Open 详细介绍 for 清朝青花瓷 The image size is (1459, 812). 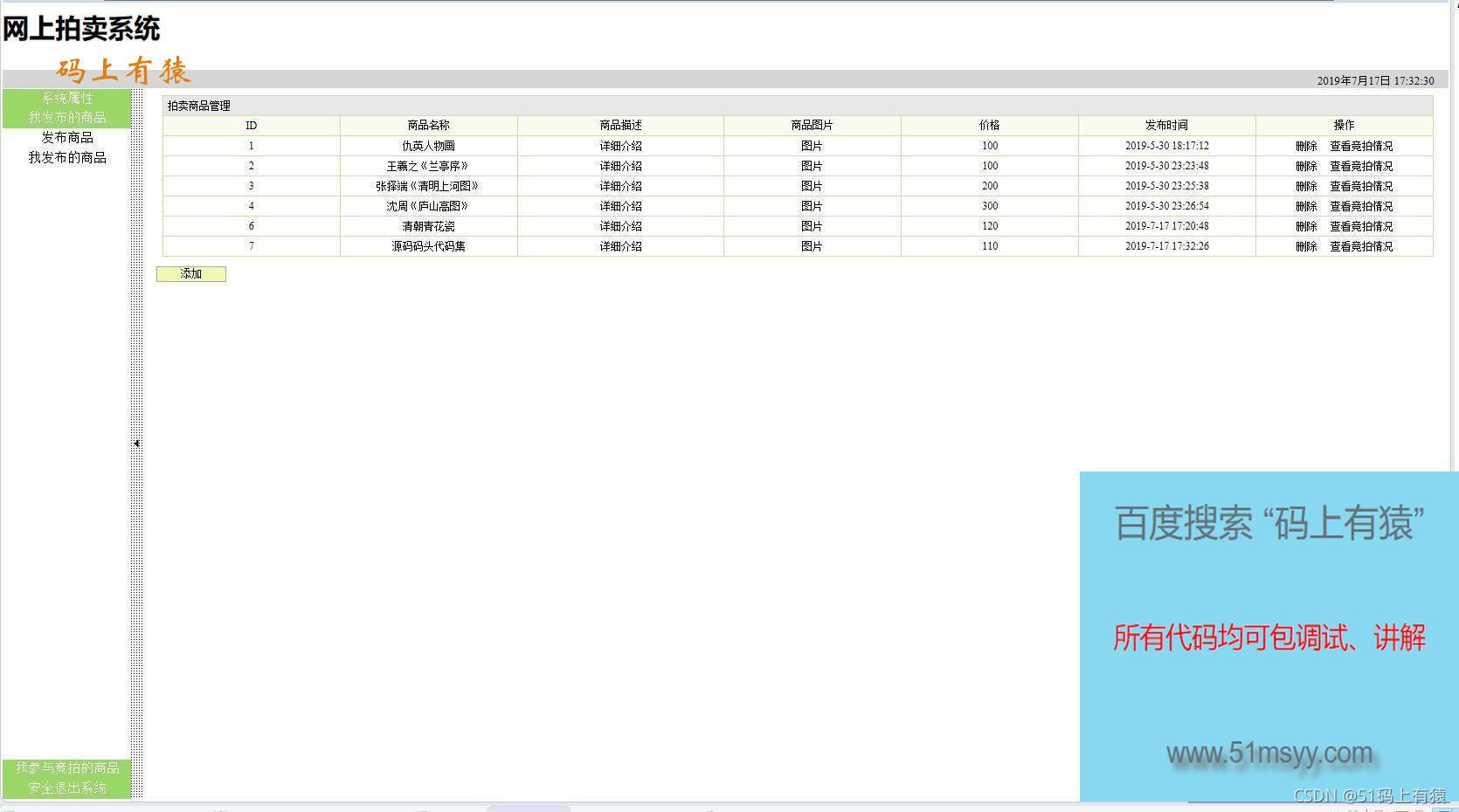point(621,227)
